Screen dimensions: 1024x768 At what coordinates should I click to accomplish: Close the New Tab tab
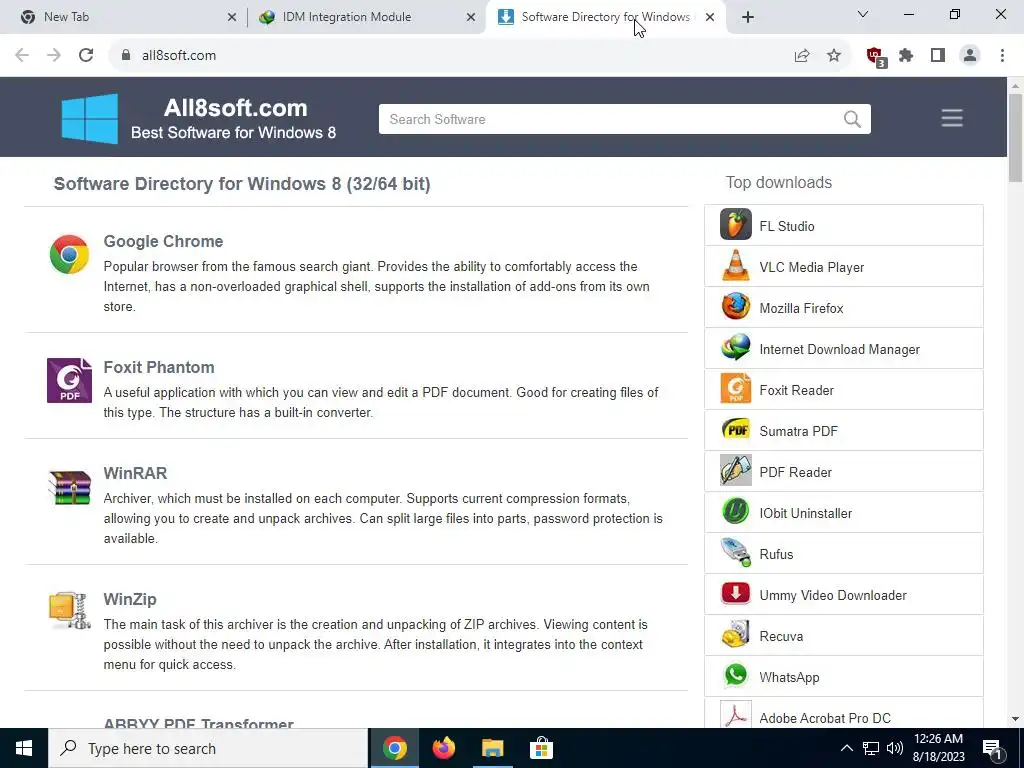click(x=232, y=18)
